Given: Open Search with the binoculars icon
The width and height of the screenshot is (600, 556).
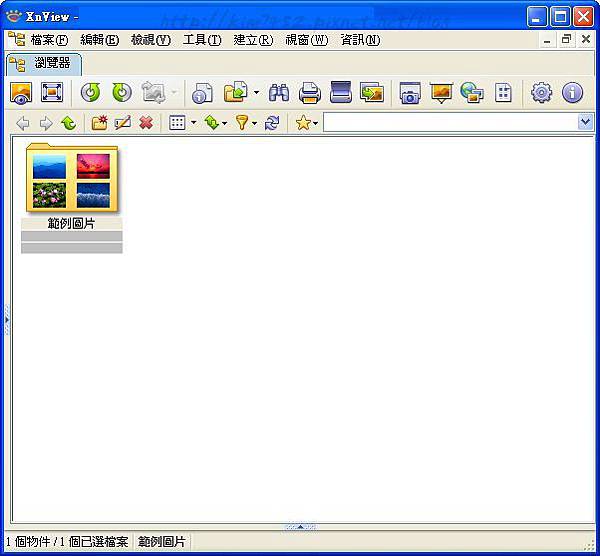Looking at the screenshot, I should (x=279, y=93).
